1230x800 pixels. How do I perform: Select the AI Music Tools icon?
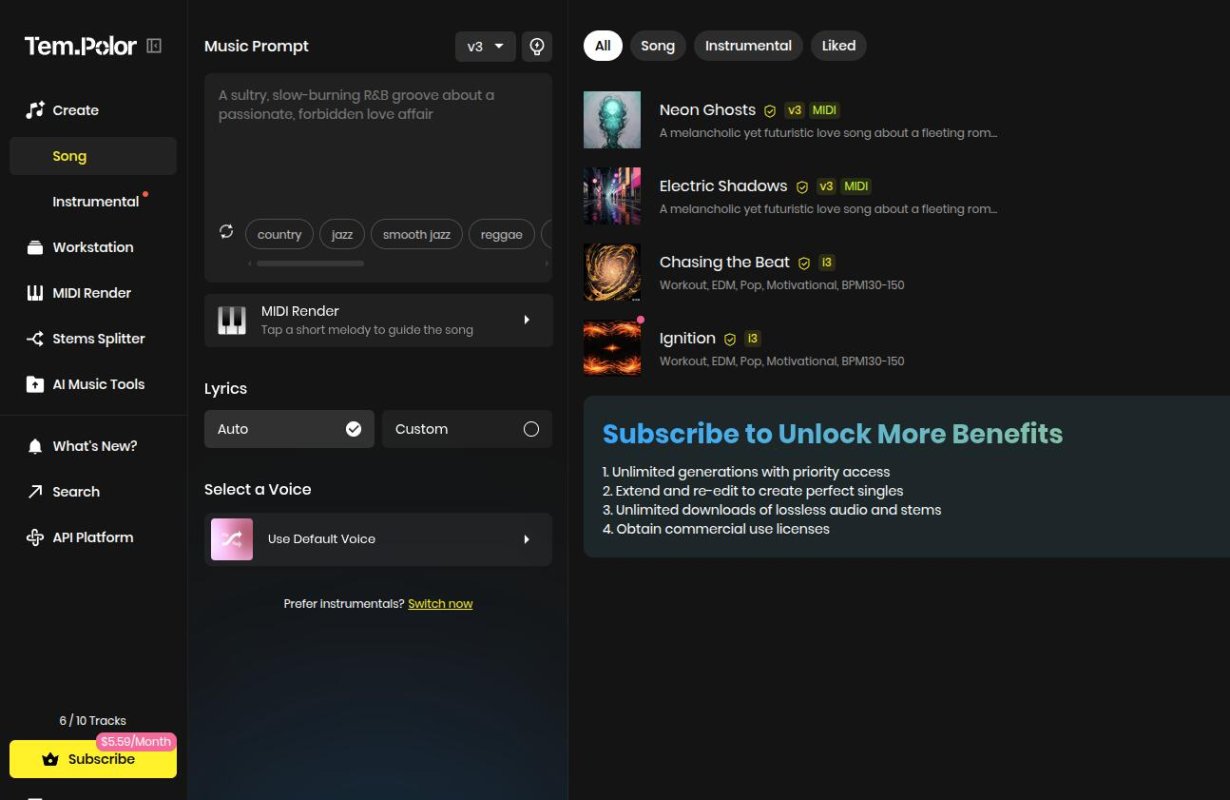click(33, 383)
